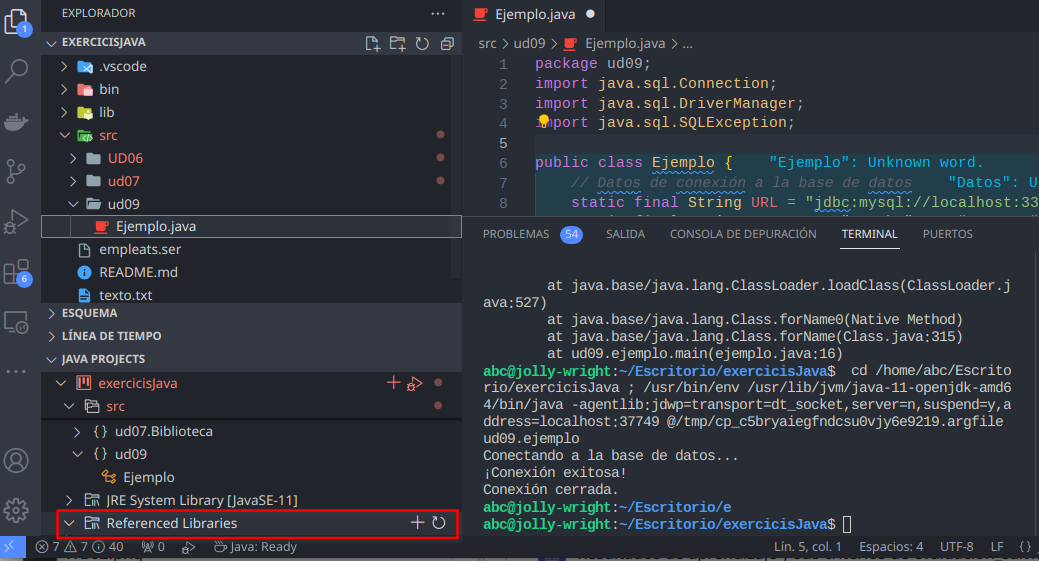
Task: Open the Manage settings gear icon
Action: pos(17,510)
